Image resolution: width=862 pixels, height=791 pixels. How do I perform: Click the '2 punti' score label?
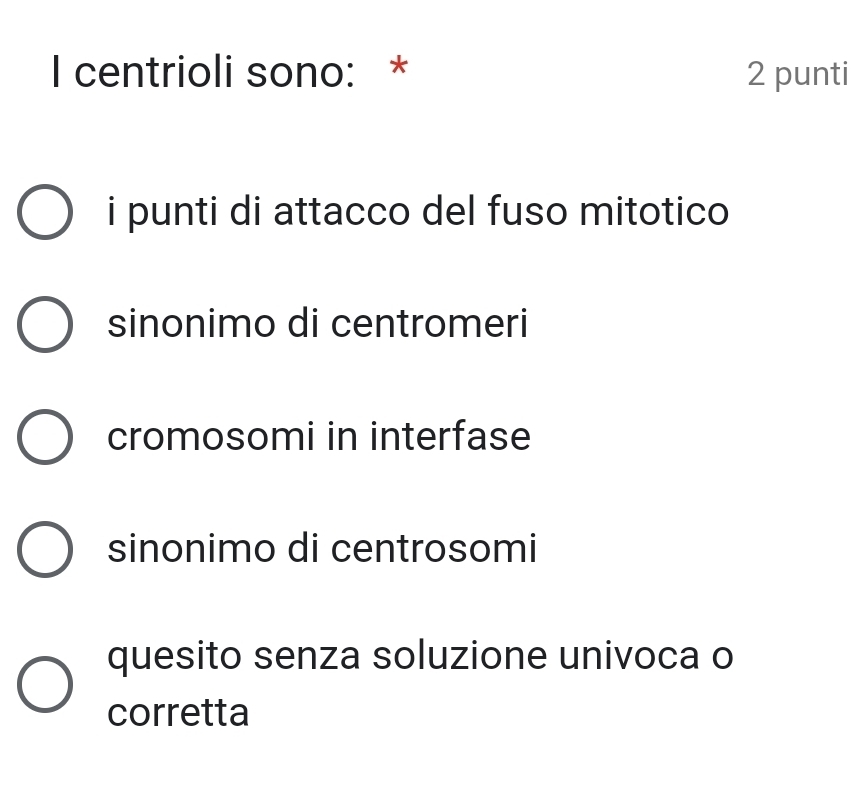796,74
